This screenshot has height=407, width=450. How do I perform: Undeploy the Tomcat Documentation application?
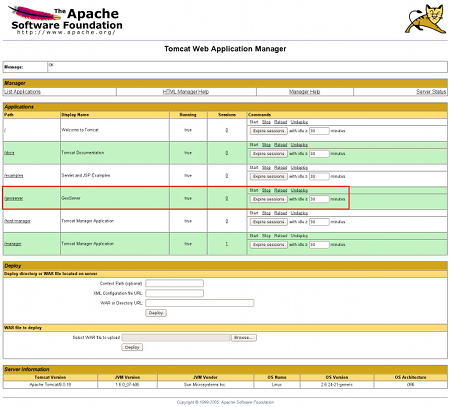click(x=299, y=145)
